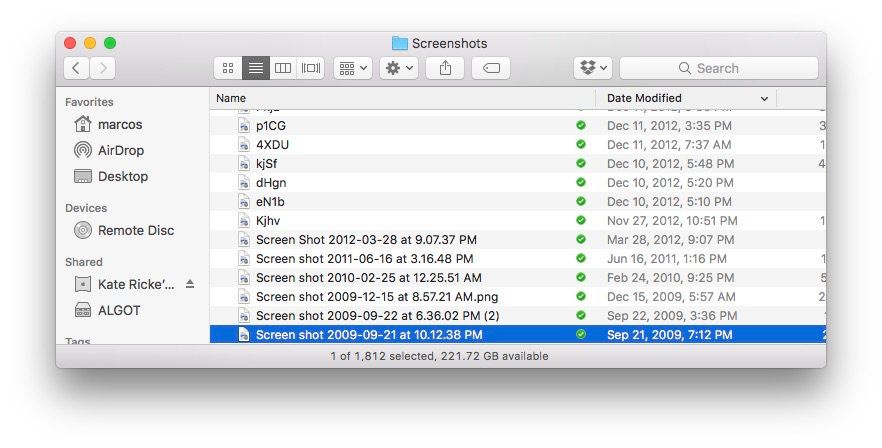Sort by the Date Modified column
Viewport: 882px width, 448px height.
(685, 98)
